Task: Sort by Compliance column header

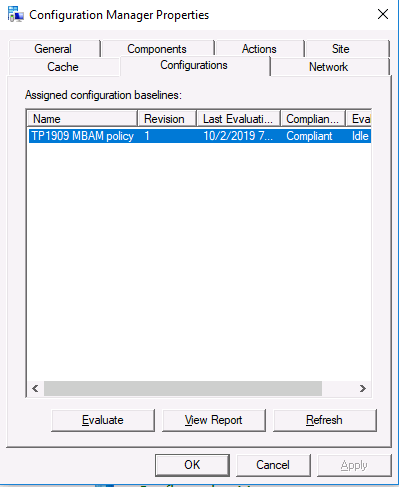Action: 313,119
